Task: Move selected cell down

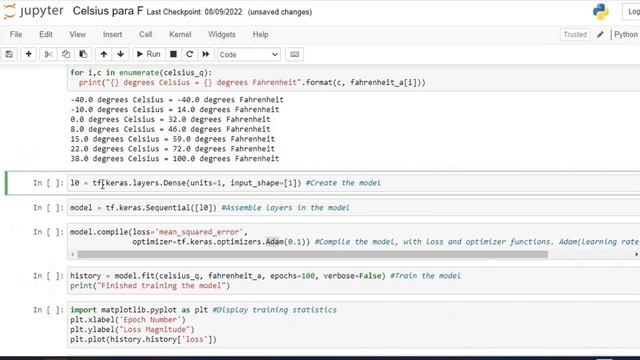Action: tap(120, 54)
